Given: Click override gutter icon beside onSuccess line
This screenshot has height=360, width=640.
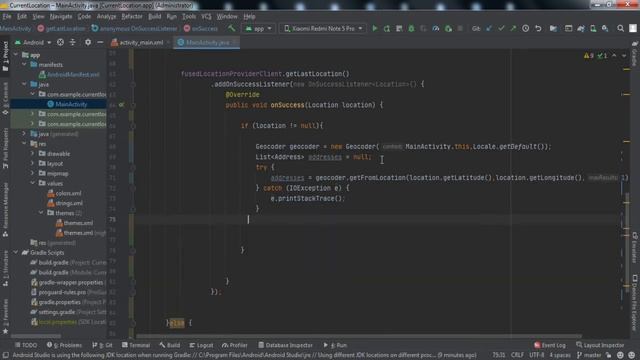Looking at the screenshot, I should point(121,105).
